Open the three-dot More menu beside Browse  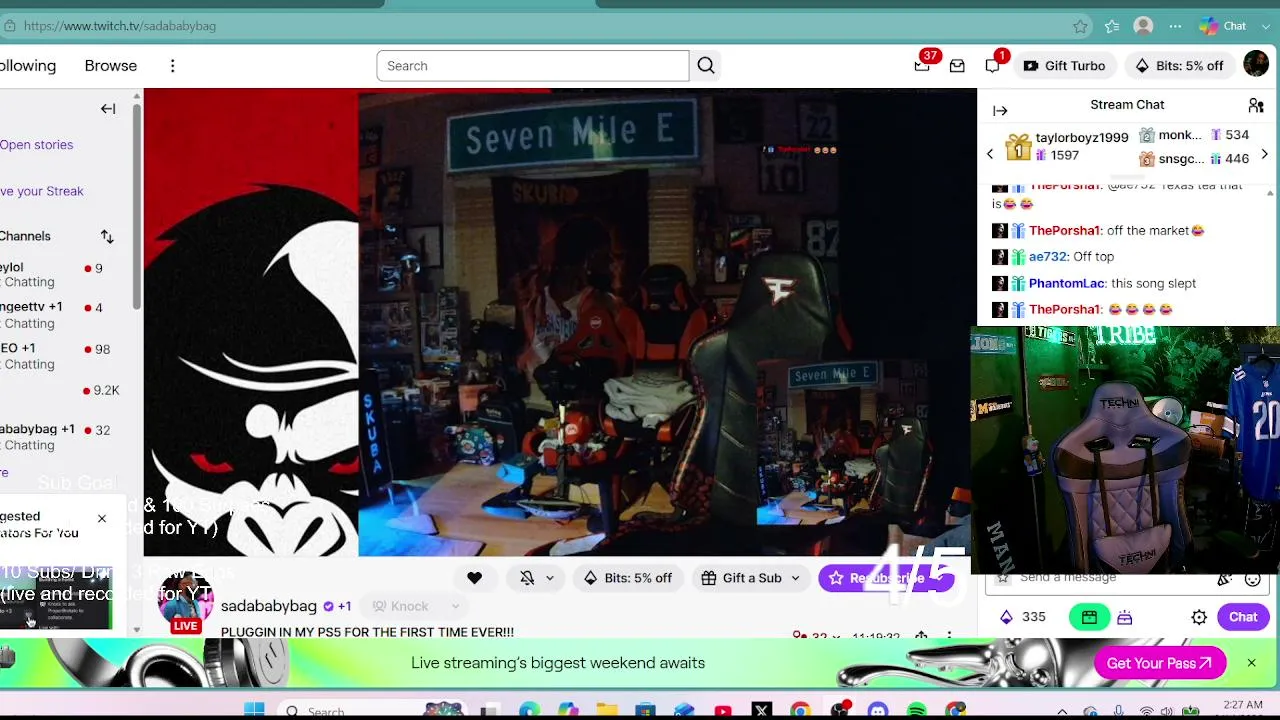click(172, 66)
